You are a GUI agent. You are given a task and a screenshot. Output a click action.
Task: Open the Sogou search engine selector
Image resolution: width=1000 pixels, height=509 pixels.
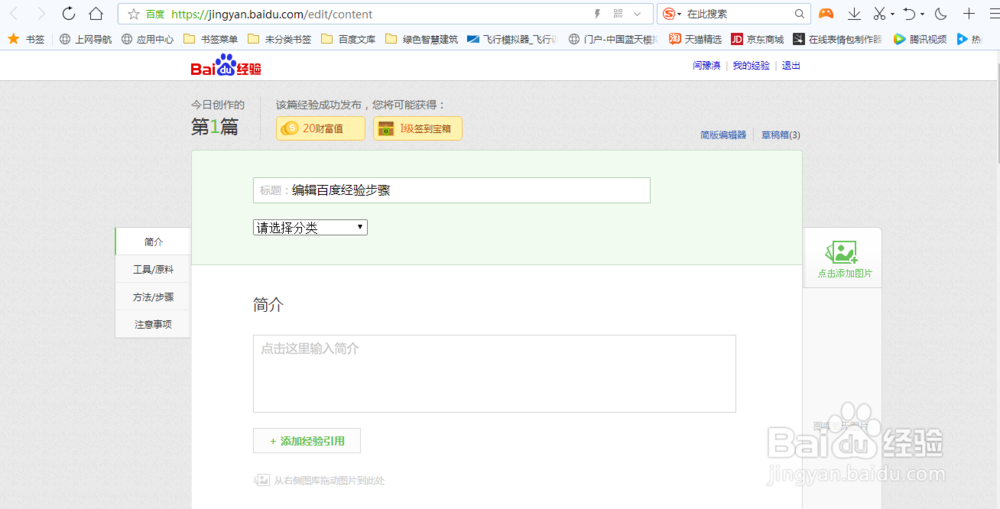click(x=672, y=13)
